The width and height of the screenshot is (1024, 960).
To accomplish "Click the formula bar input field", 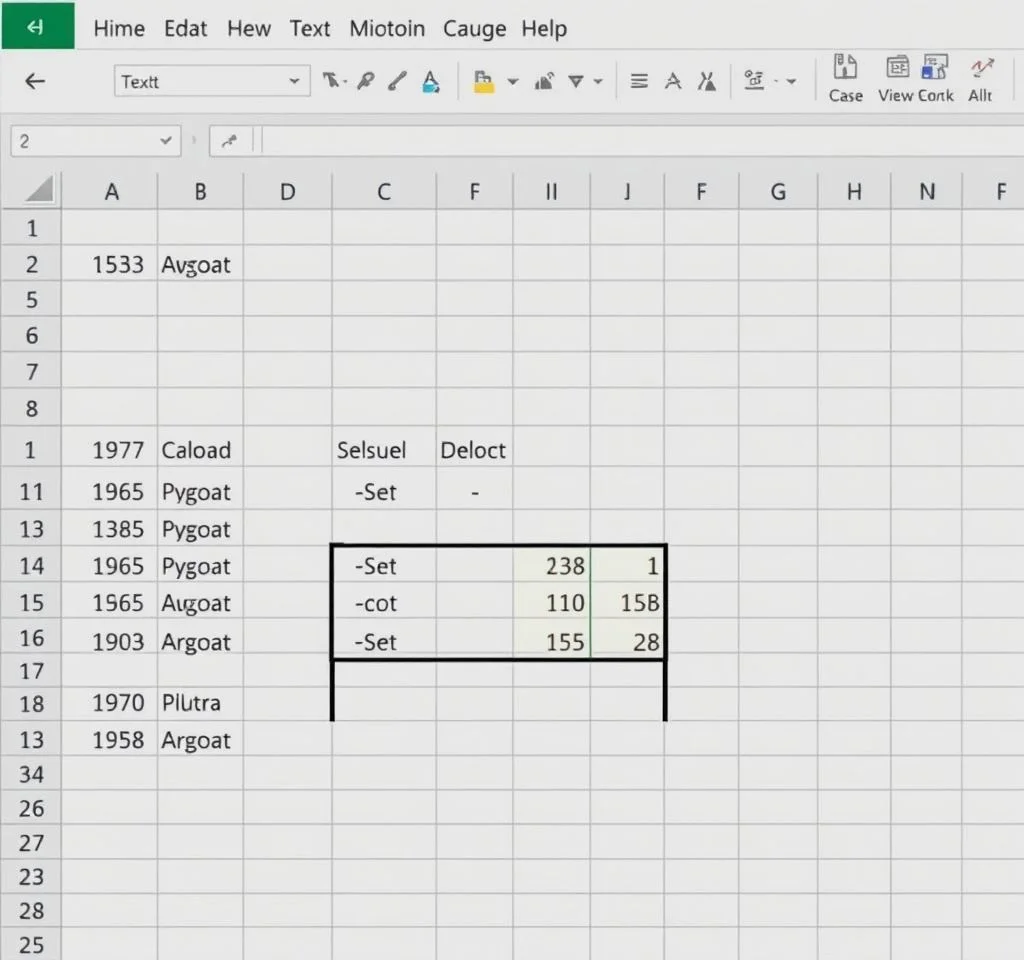I will (x=640, y=141).
